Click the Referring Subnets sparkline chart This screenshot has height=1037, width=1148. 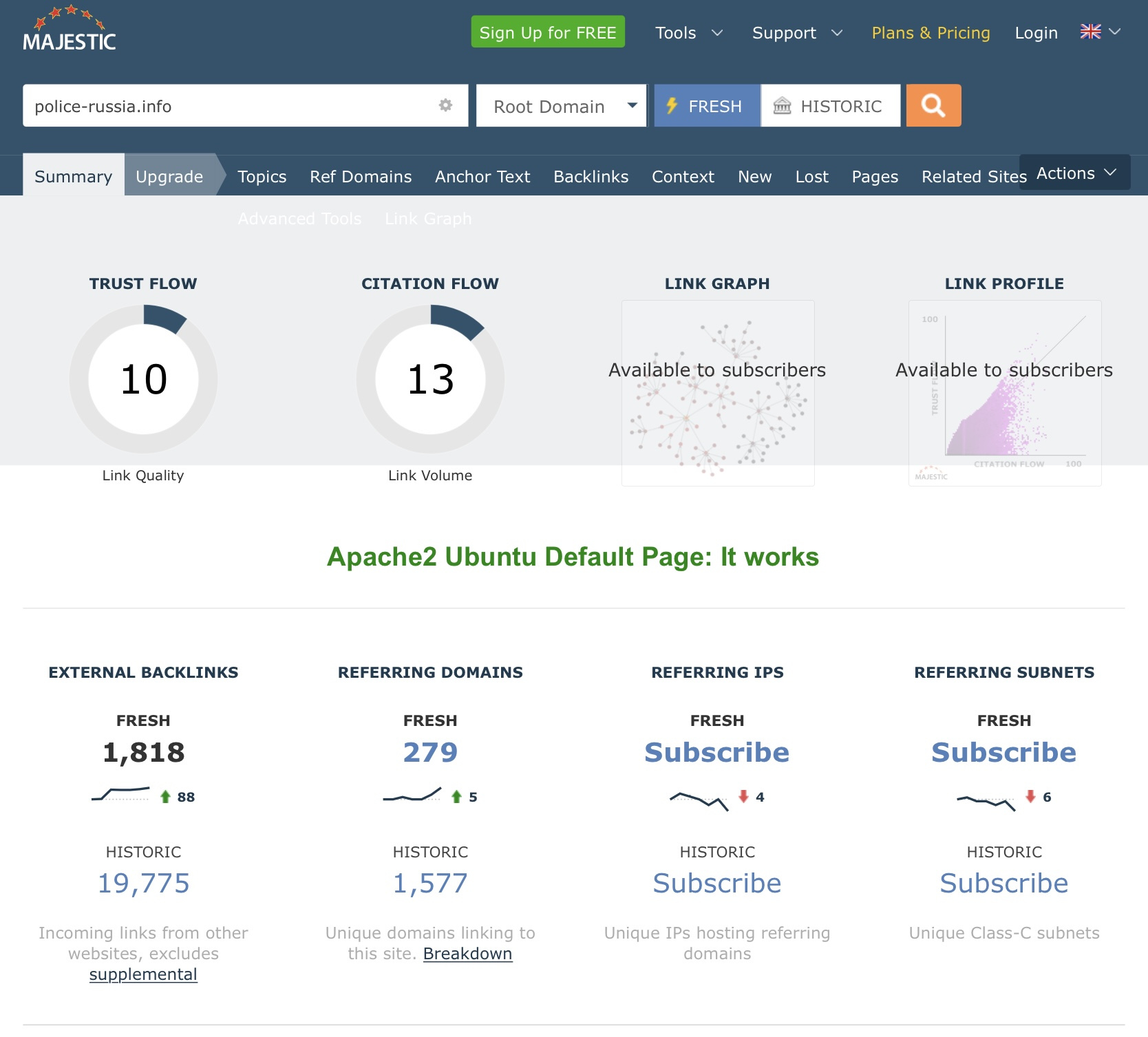pyautogui.click(x=986, y=802)
